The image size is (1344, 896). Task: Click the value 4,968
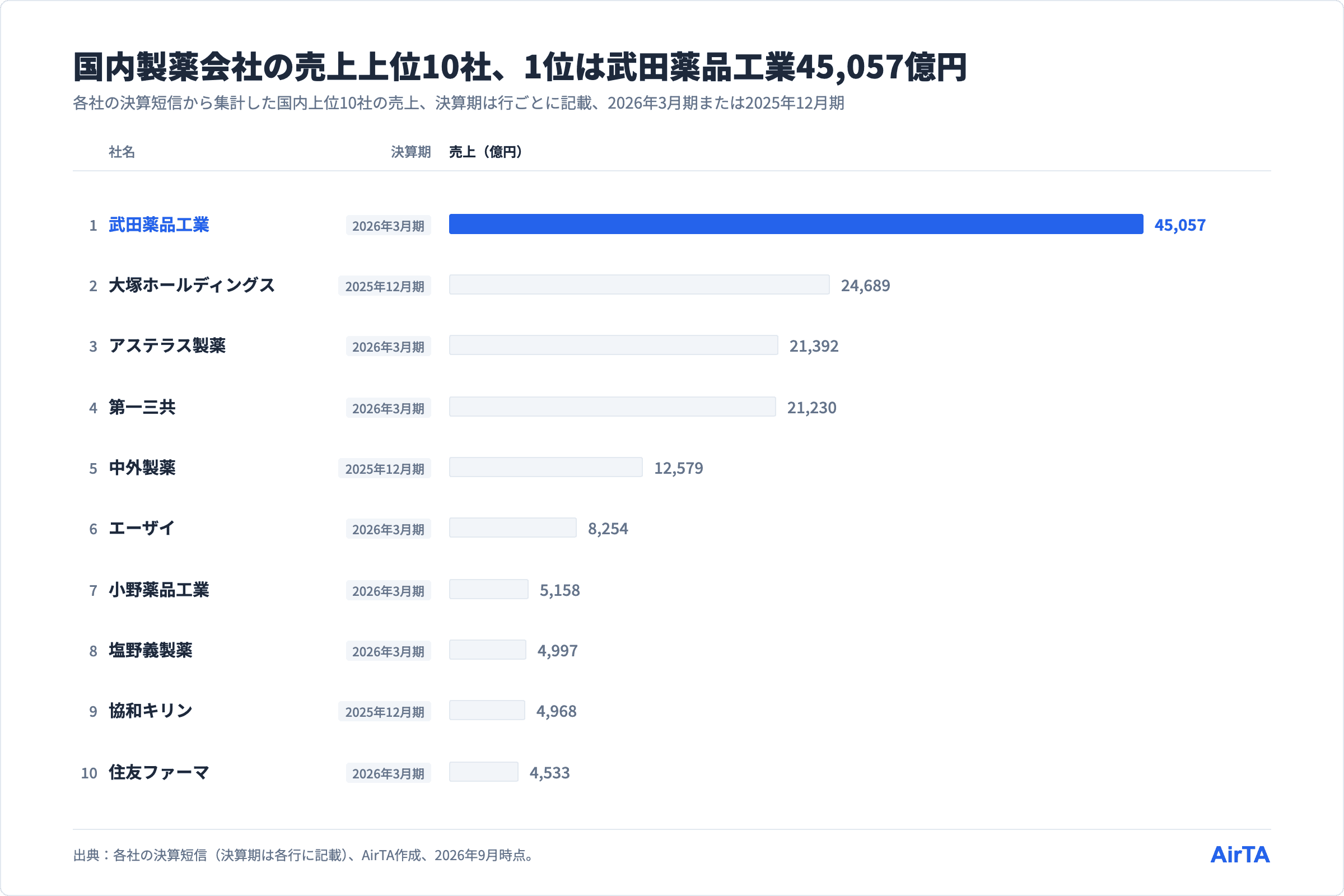click(557, 711)
